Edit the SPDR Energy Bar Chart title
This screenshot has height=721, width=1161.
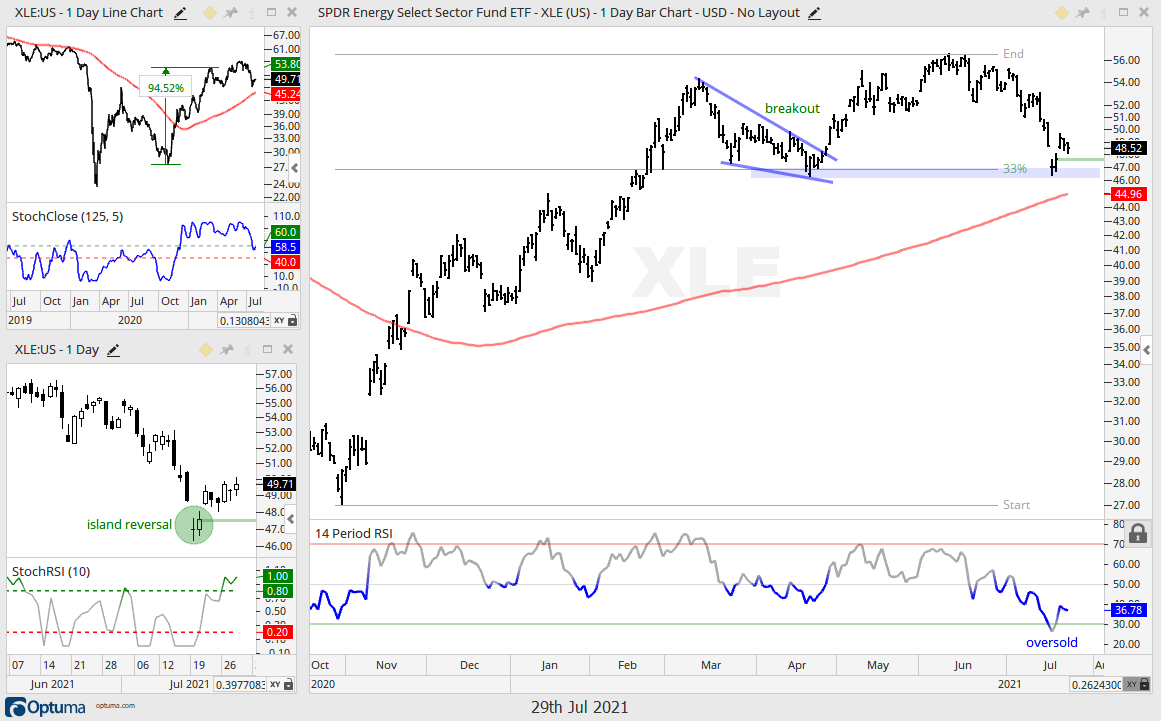click(814, 13)
